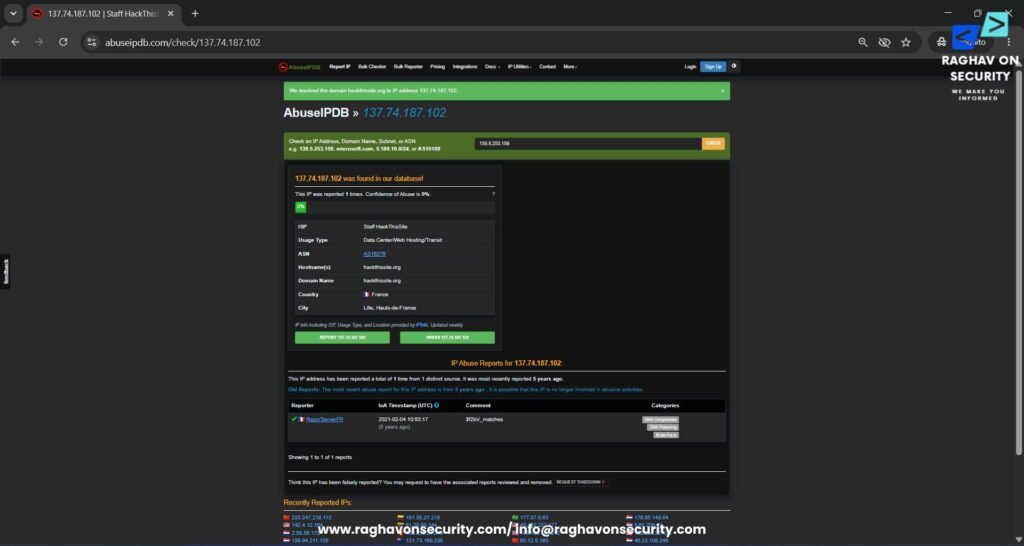Image resolution: width=1024 pixels, height=546 pixels.
Task: Click the page vertical scrollbar
Action: [x=1018, y=261]
